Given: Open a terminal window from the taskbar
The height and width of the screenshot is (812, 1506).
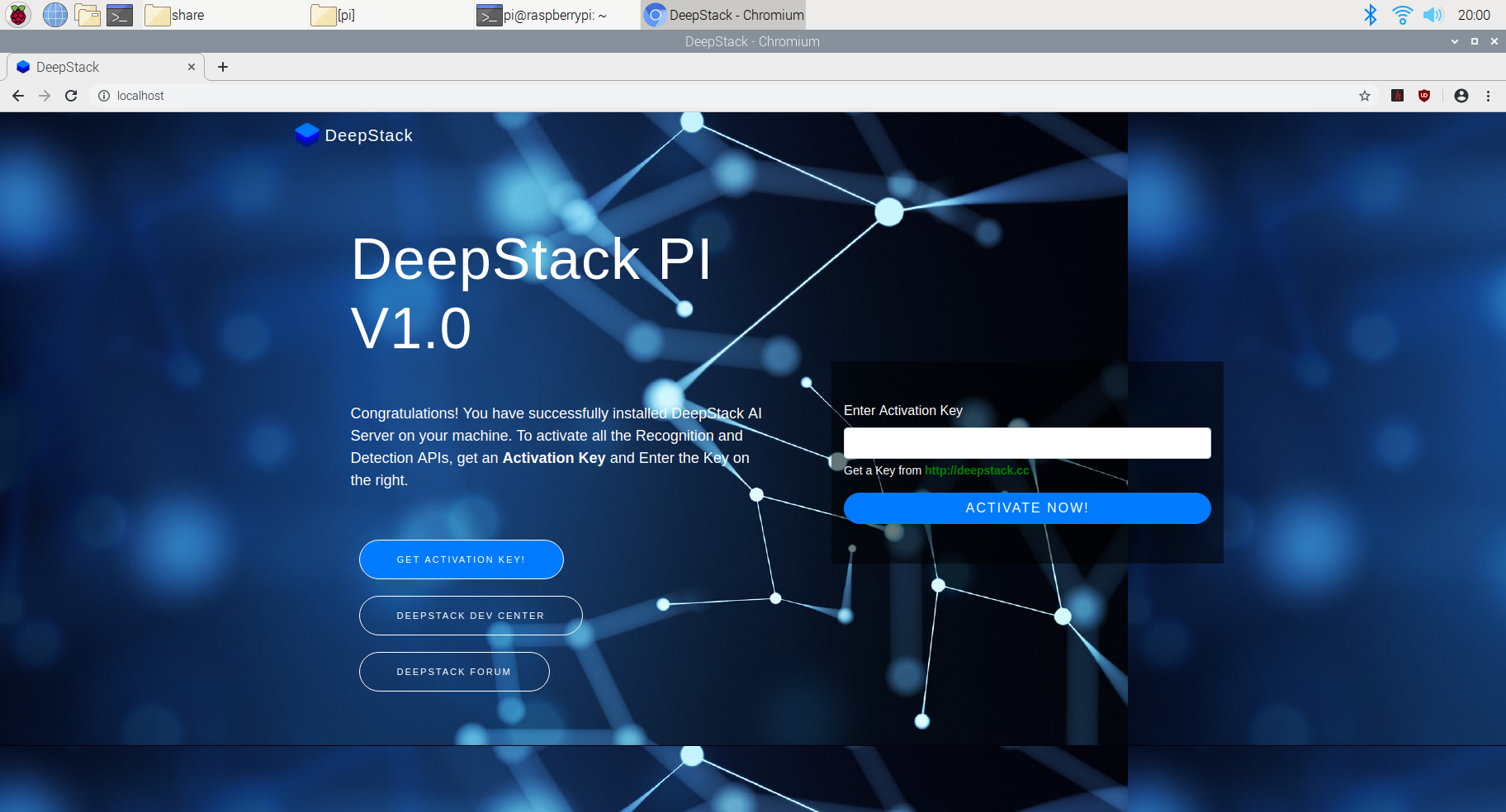Looking at the screenshot, I should (120, 14).
